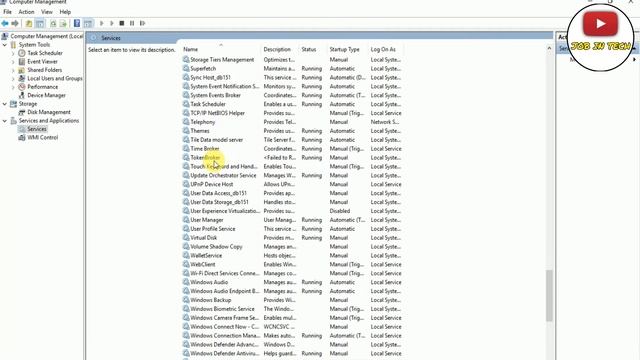The image size is (640, 360).
Task: Toggle the Show/Hide Action Pane icon
Action: pyautogui.click(x=88, y=23)
